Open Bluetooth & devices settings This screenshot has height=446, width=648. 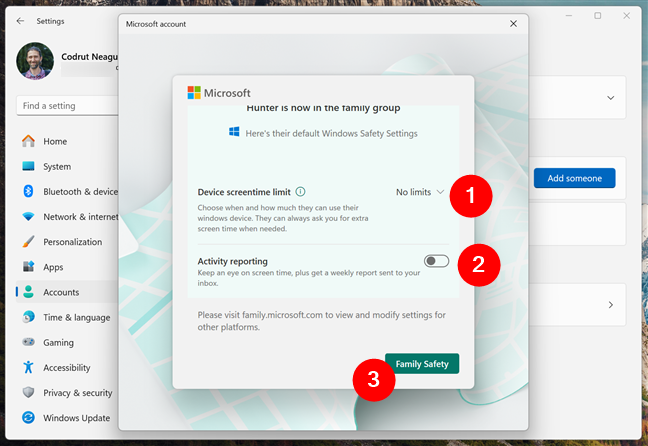[67, 191]
